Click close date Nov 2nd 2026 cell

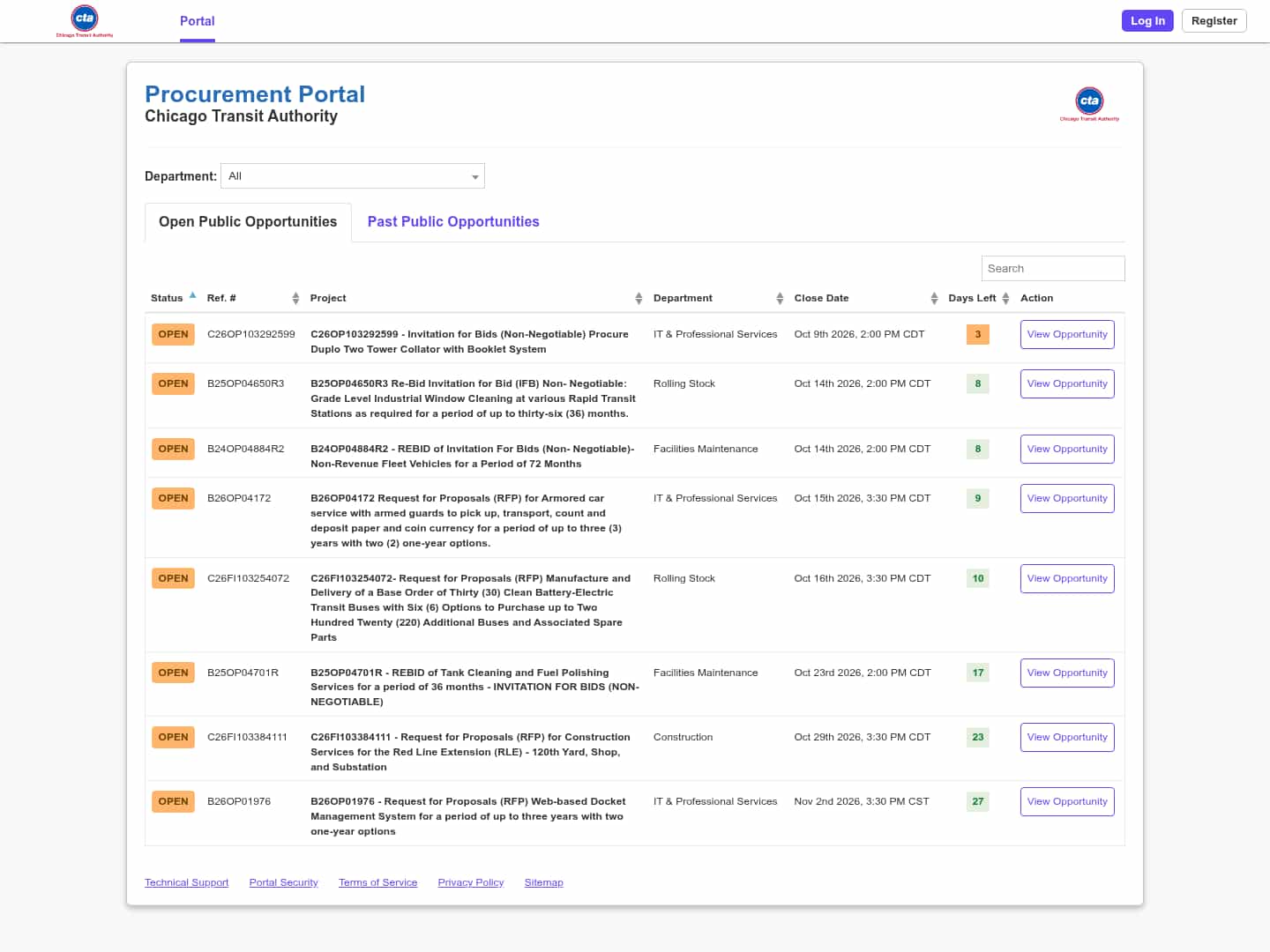[x=862, y=802]
